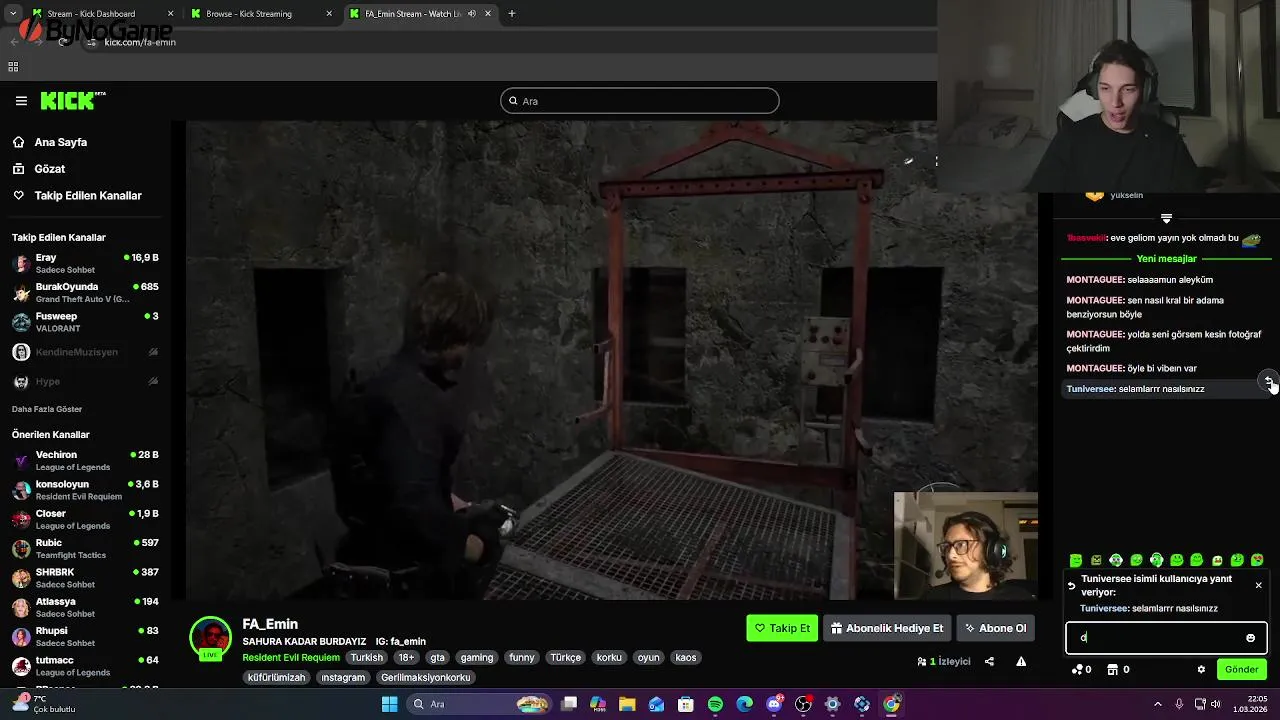Close the reply to Tuniversee banner
The width and height of the screenshot is (1280, 720).
[1258, 585]
